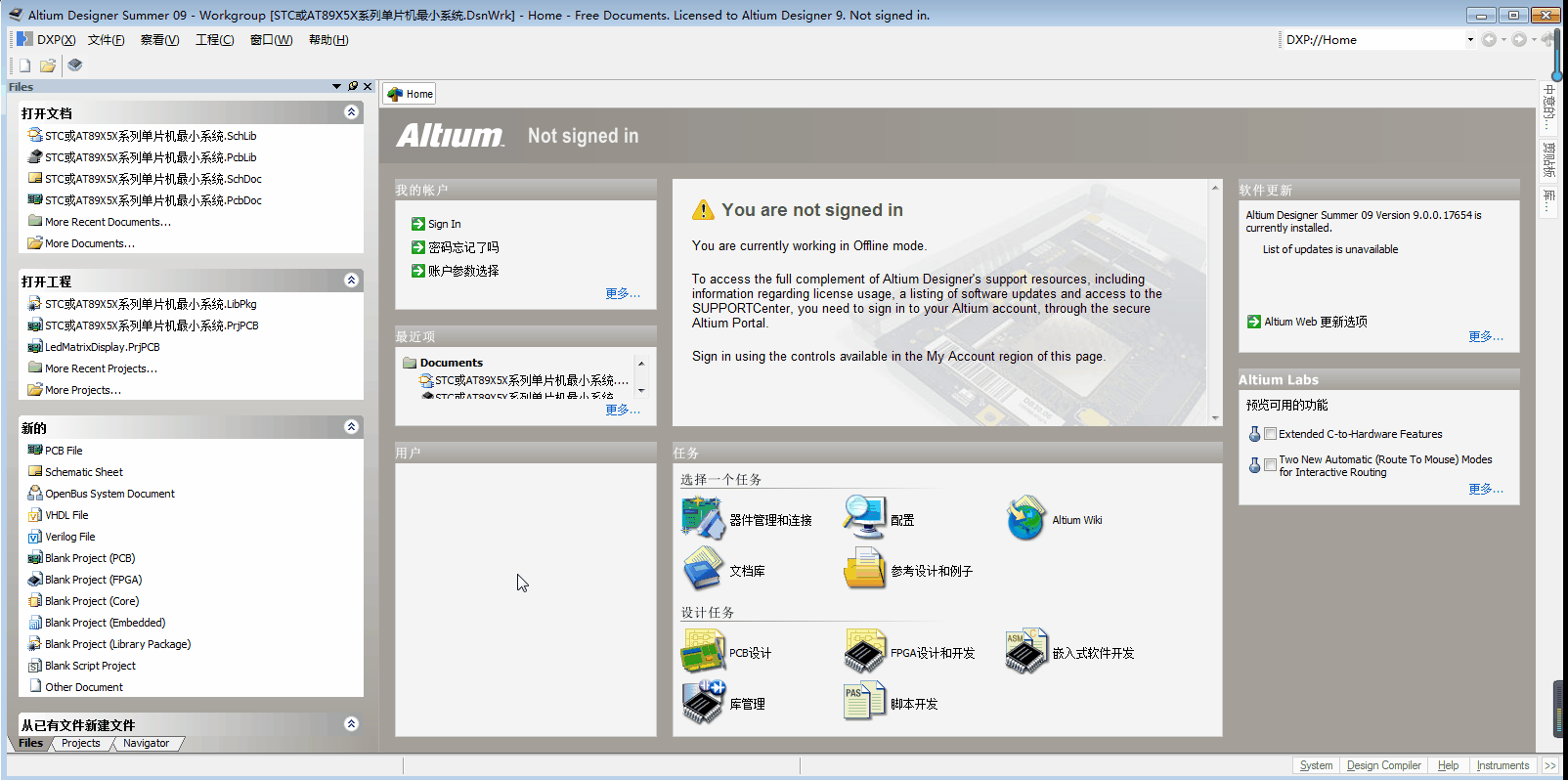Open the Files panel dropdown arrow
Viewport: 1568px width, 780px height.
(337, 86)
